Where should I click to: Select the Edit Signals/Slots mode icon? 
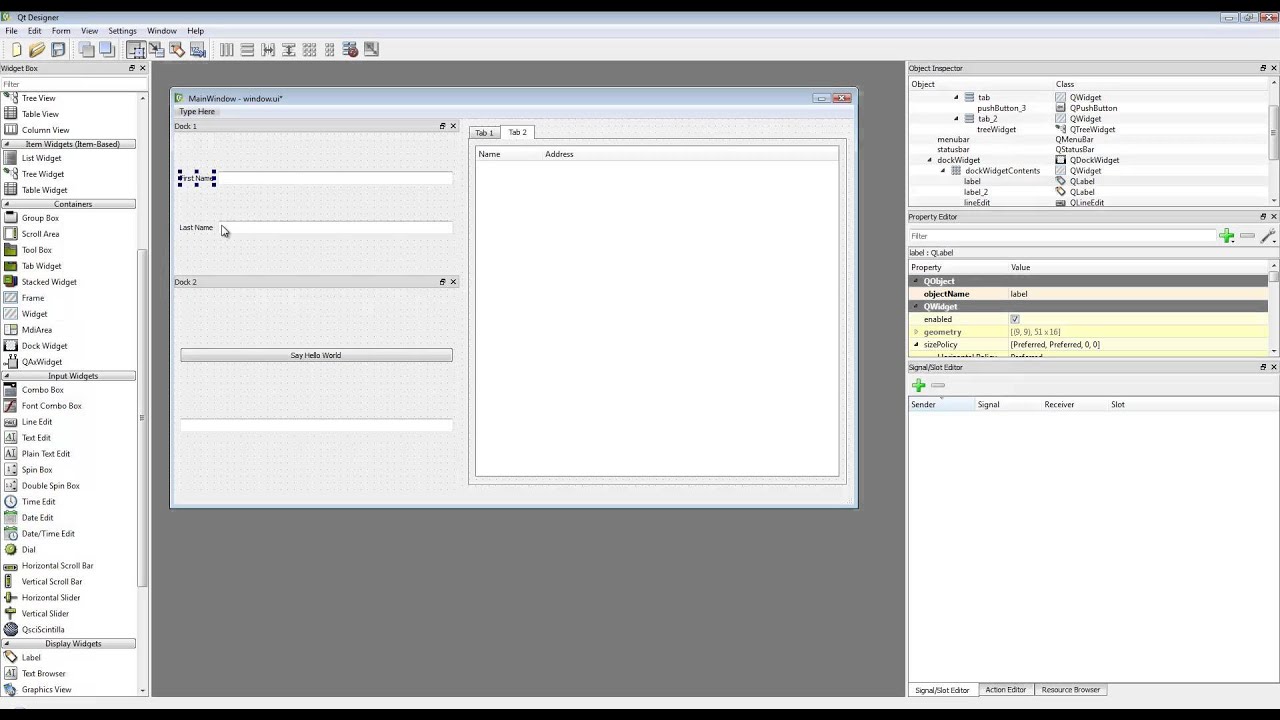pyautogui.click(x=157, y=49)
